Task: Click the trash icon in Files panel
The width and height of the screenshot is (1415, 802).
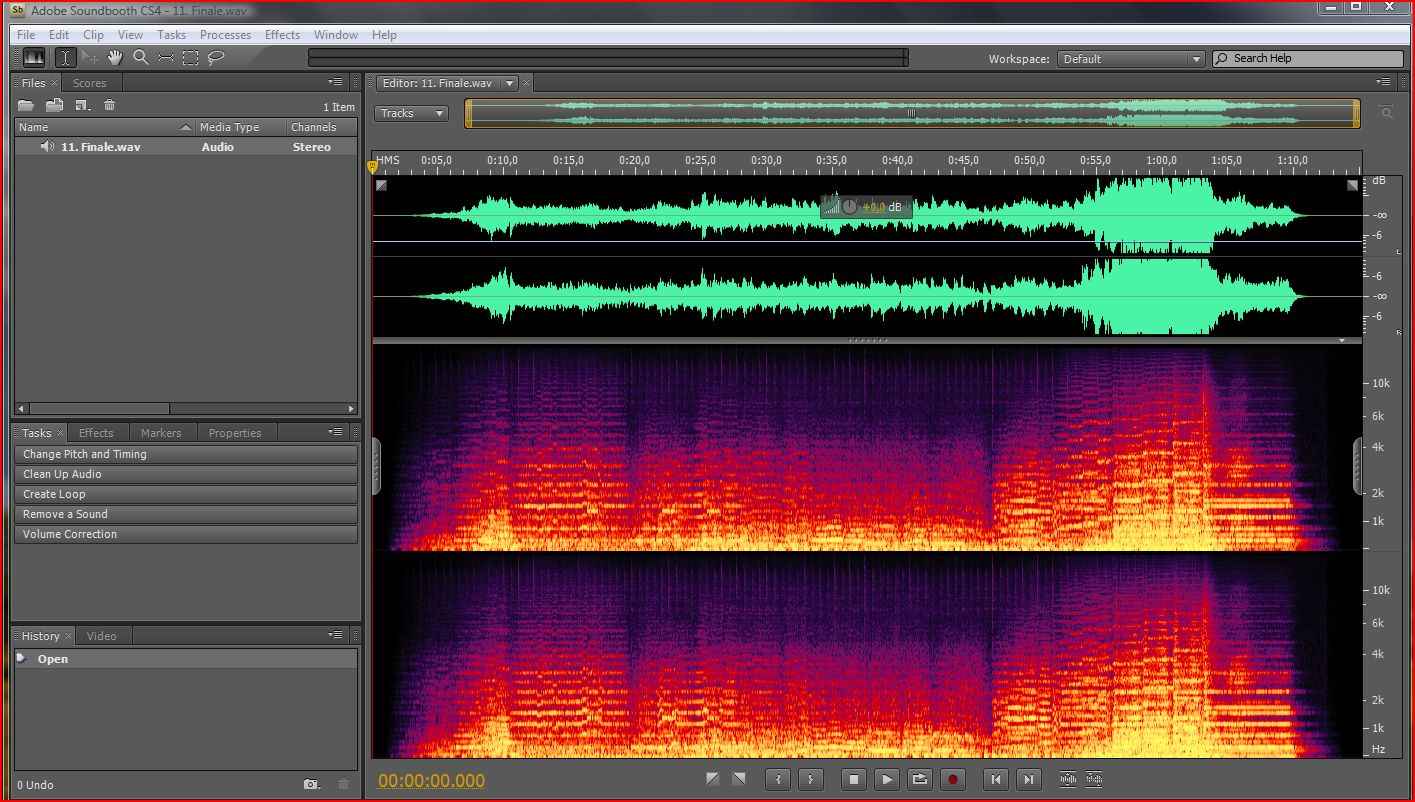Action: pyautogui.click(x=110, y=106)
